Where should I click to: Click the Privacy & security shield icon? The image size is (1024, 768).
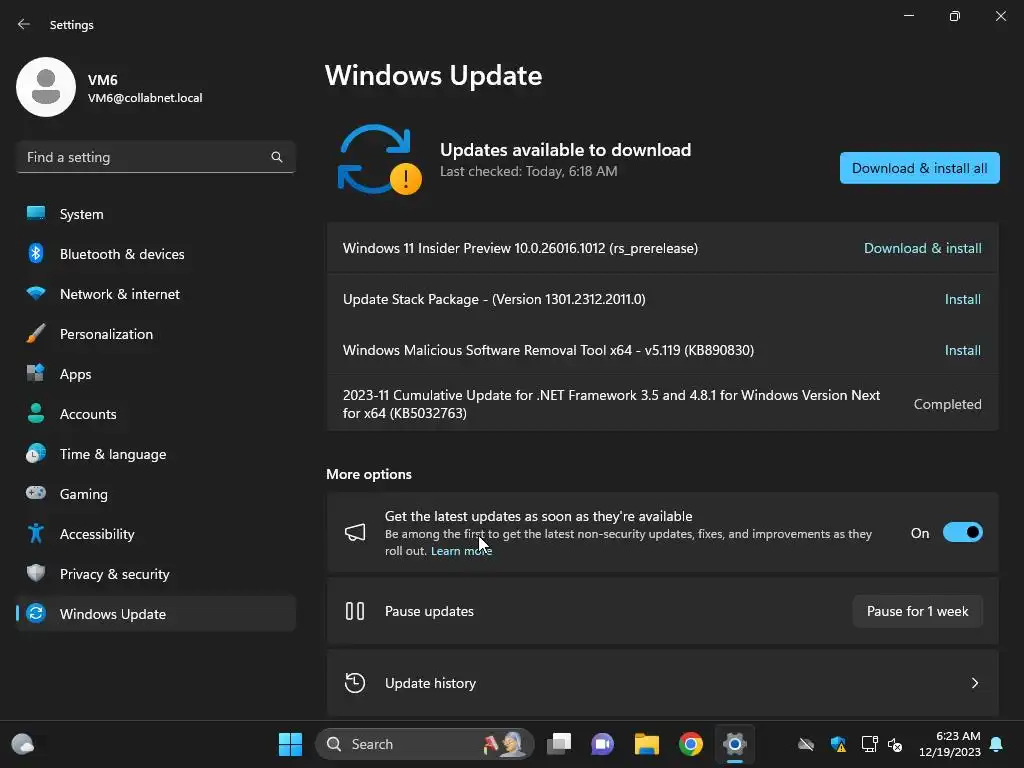[36, 573]
